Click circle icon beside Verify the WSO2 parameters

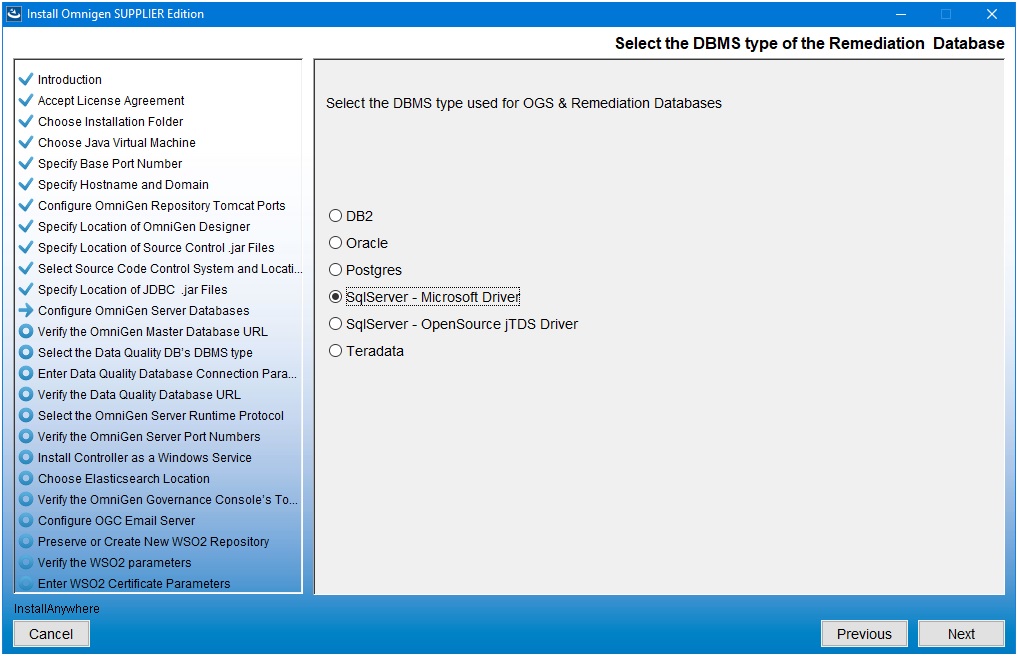pyautogui.click(x=26, y=562)
